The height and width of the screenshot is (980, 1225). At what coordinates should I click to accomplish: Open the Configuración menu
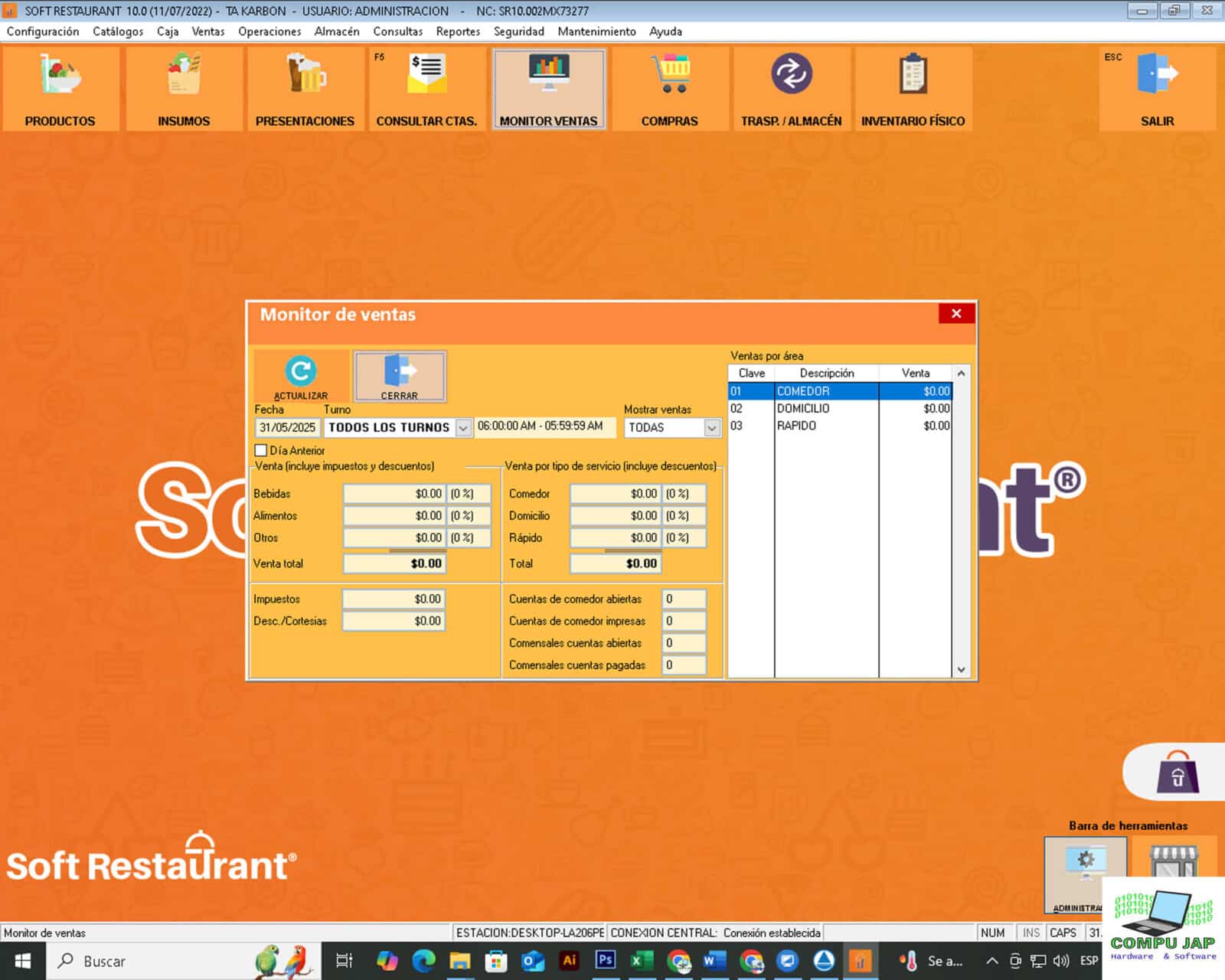[x=43, y=31]
